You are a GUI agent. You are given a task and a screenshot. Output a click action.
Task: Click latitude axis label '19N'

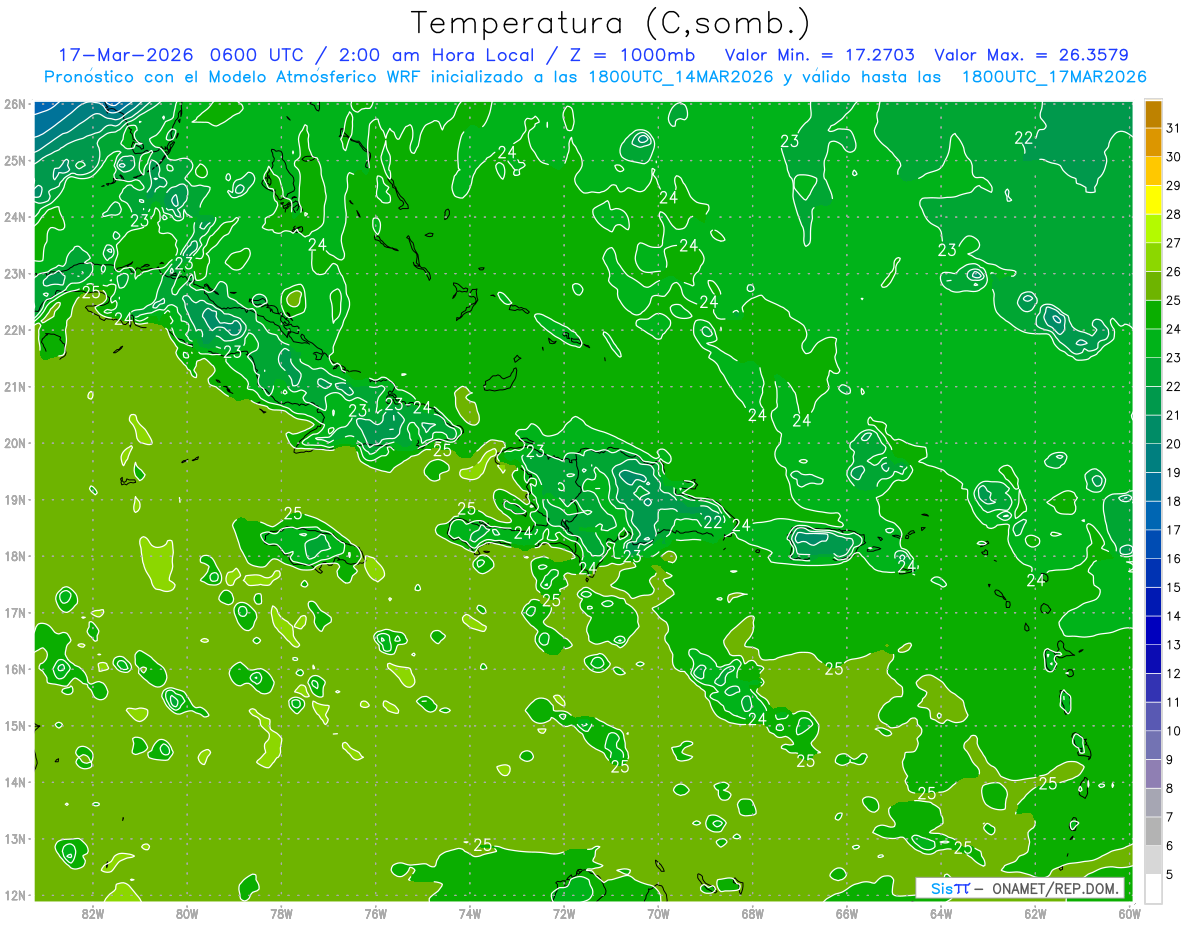pyautogui.click(x=14, y=499)
